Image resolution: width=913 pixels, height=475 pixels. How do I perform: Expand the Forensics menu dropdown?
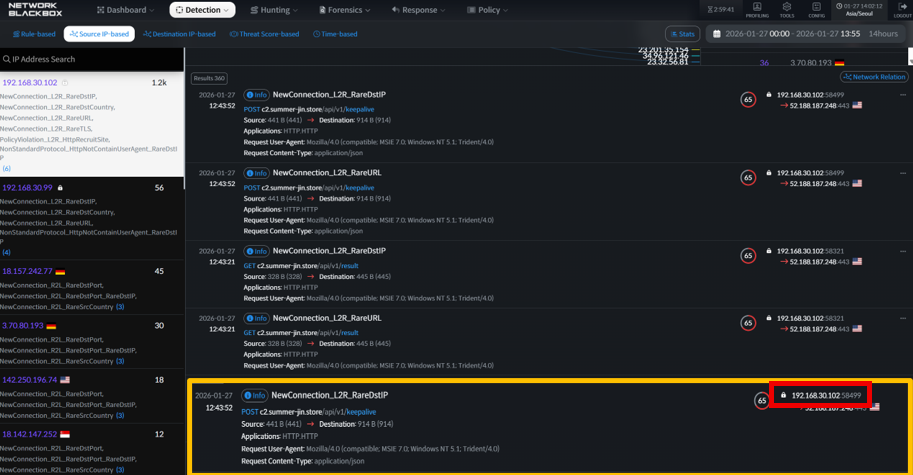pyautogui.click(x=344, y=10)
